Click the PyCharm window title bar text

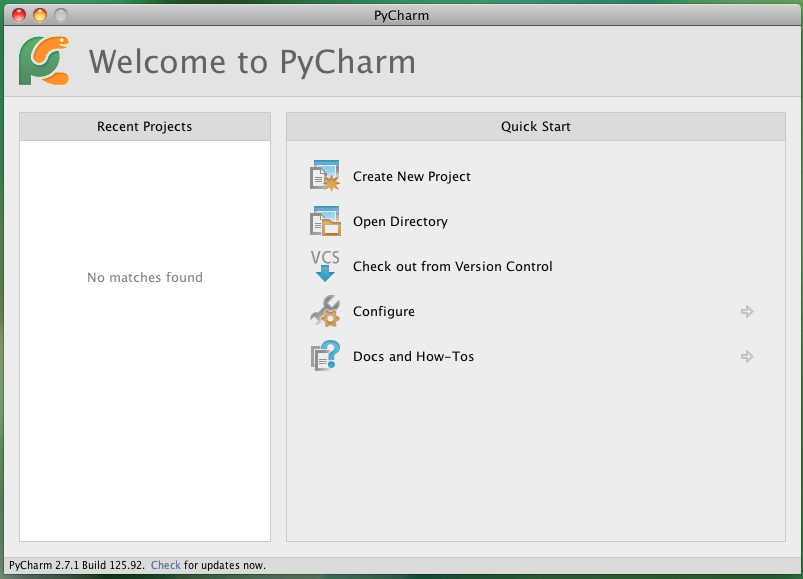coord(402,15)
